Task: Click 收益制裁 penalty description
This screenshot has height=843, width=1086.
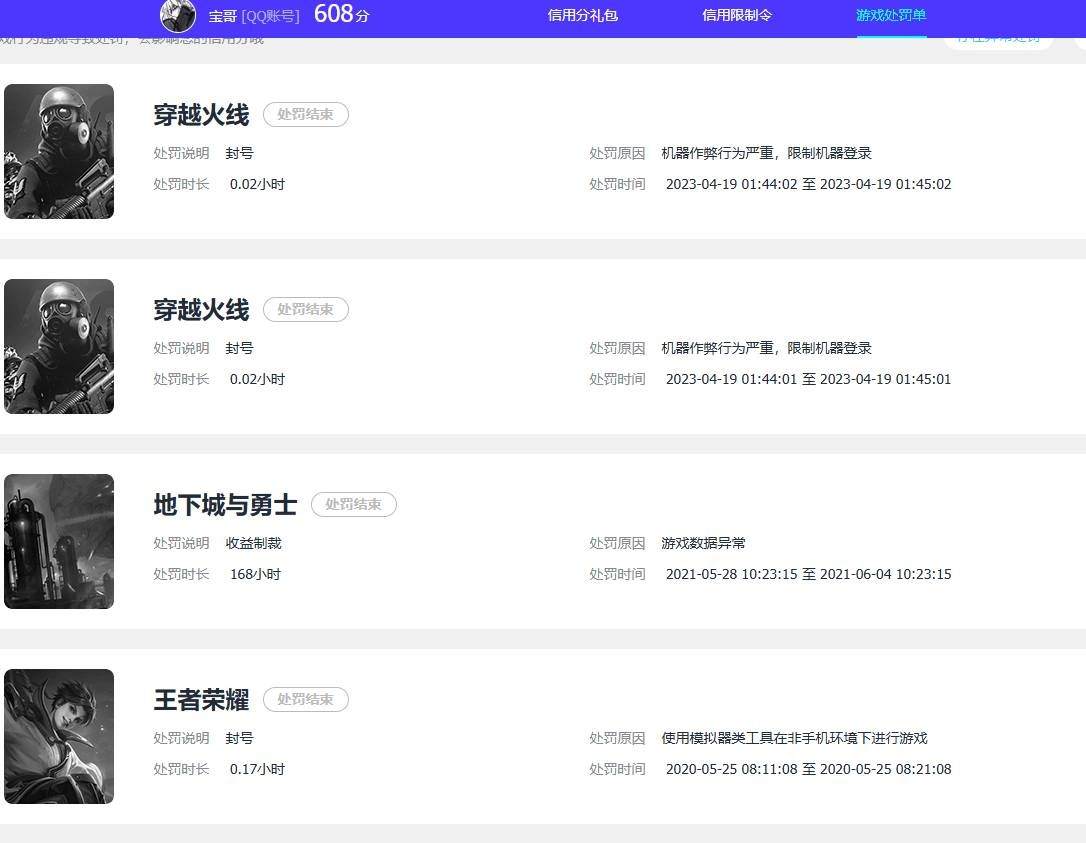Action: pos(253,544)
